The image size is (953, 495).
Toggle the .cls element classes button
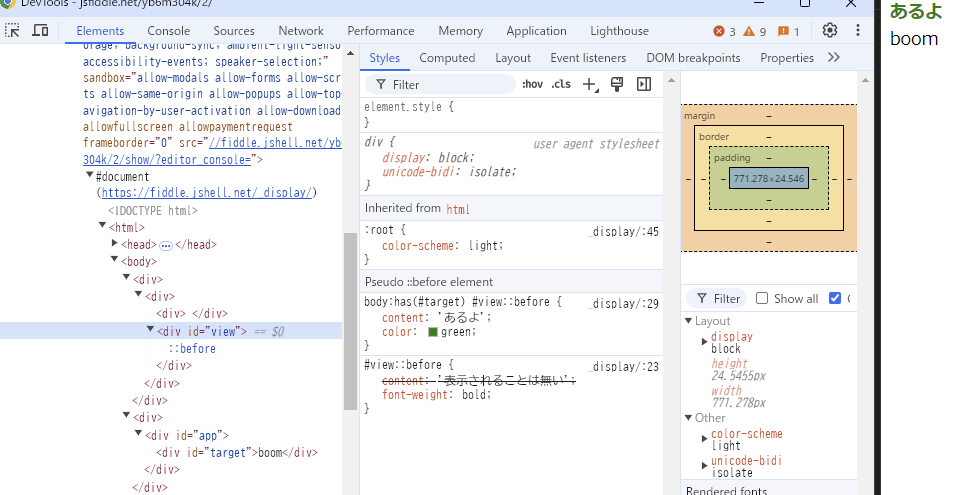pyautogui.click(x=561, y=85)
